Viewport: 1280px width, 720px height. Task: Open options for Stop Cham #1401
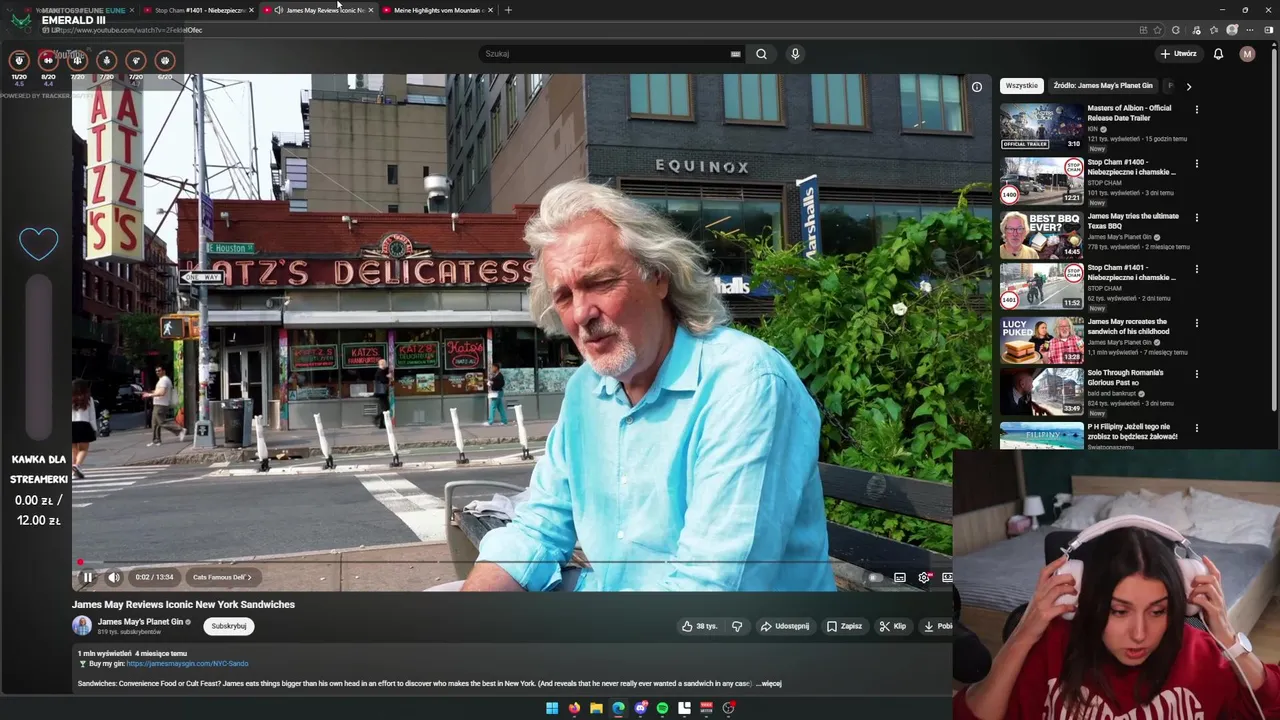[x=1197, y=269]
